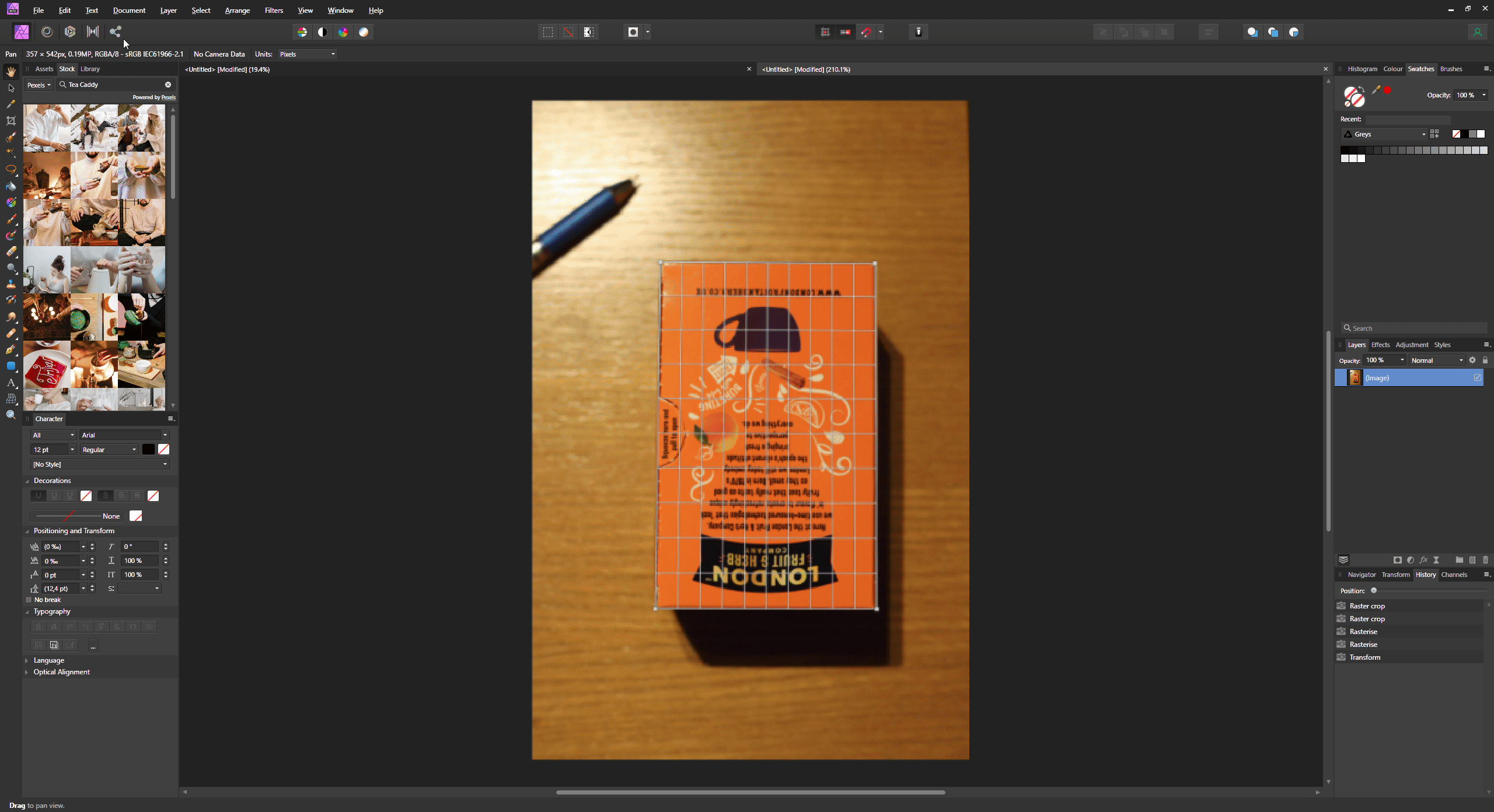
Task: Select the Clone stamp tool
Action: click(11, 284)
